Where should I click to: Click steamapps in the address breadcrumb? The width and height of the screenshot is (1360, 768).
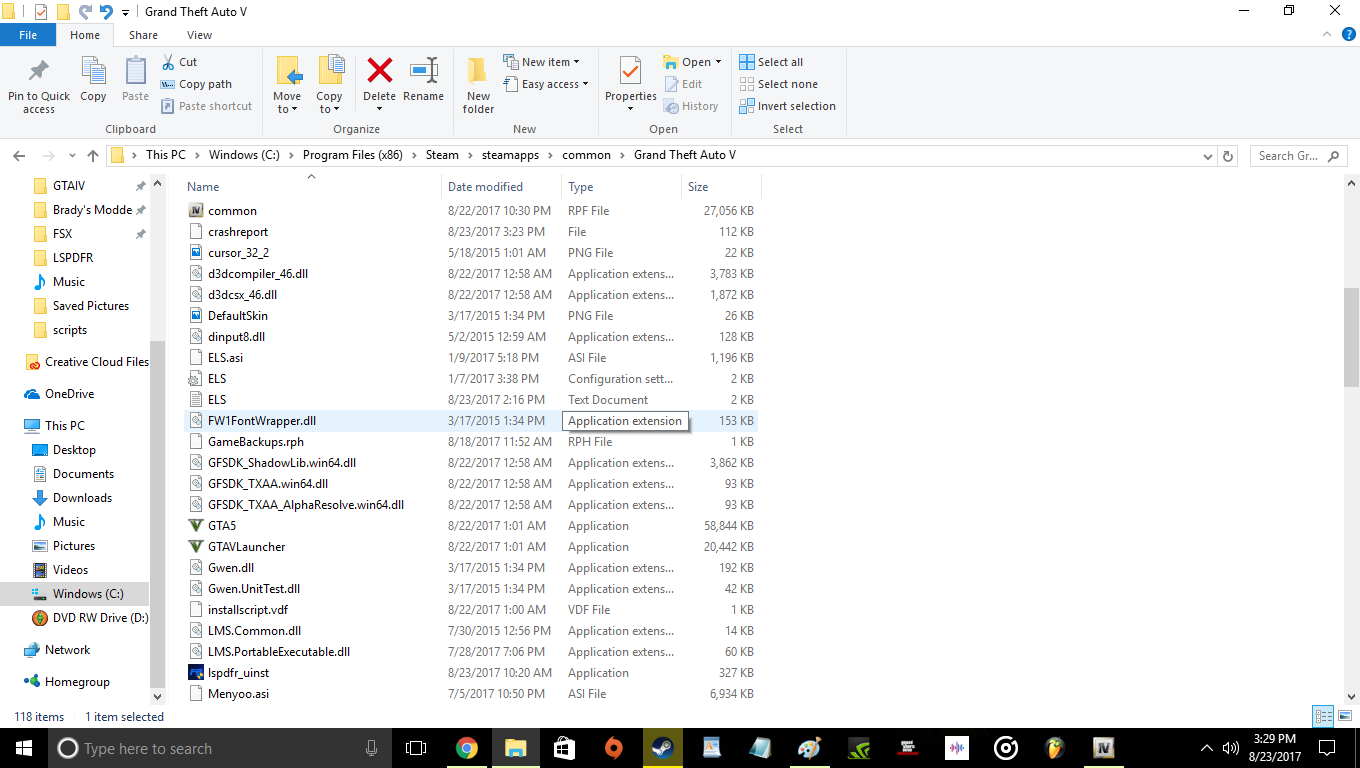pyautogui.click(x=510, y=155)
